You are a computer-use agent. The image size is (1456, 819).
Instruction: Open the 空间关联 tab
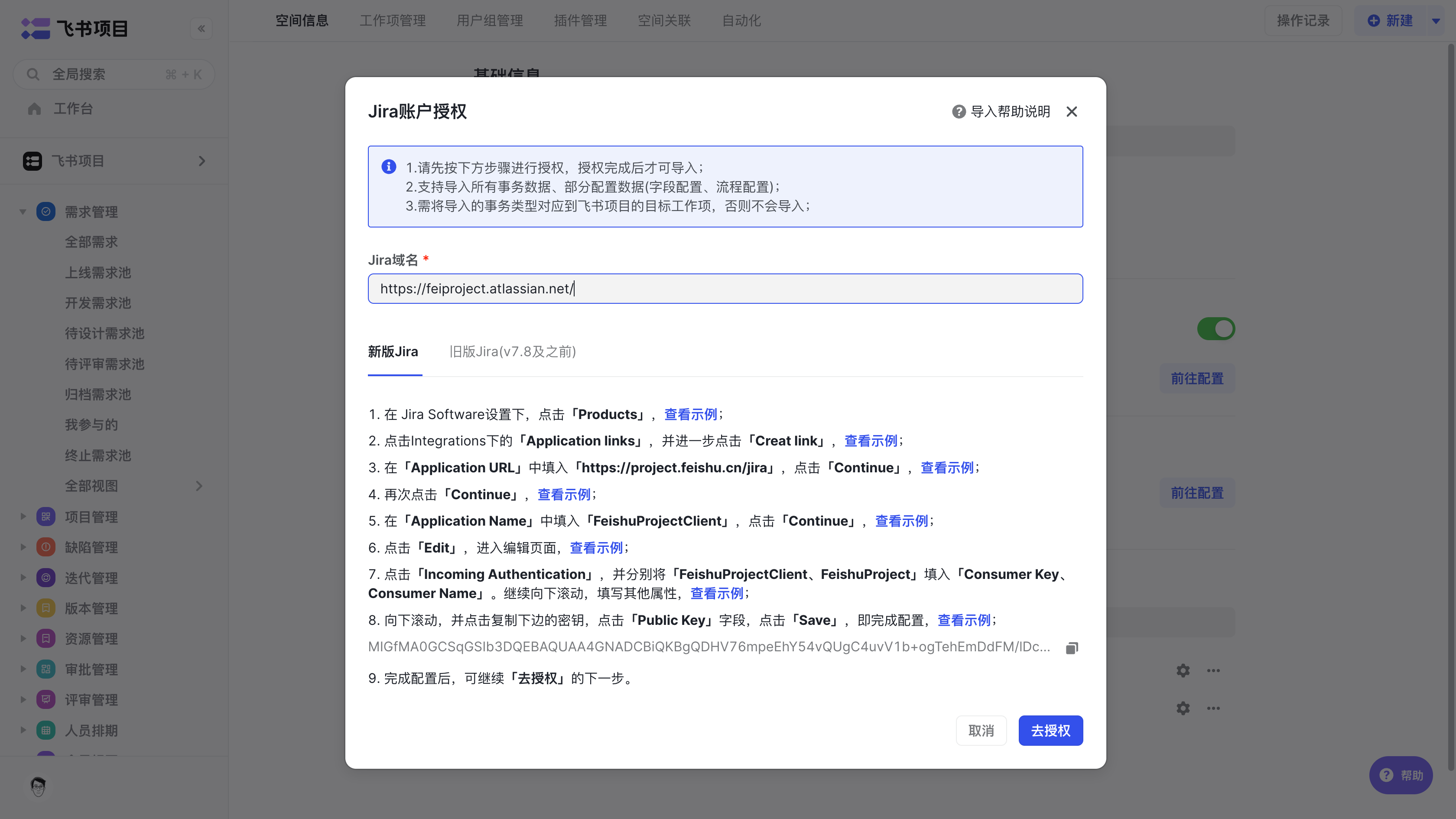(664, 21)
